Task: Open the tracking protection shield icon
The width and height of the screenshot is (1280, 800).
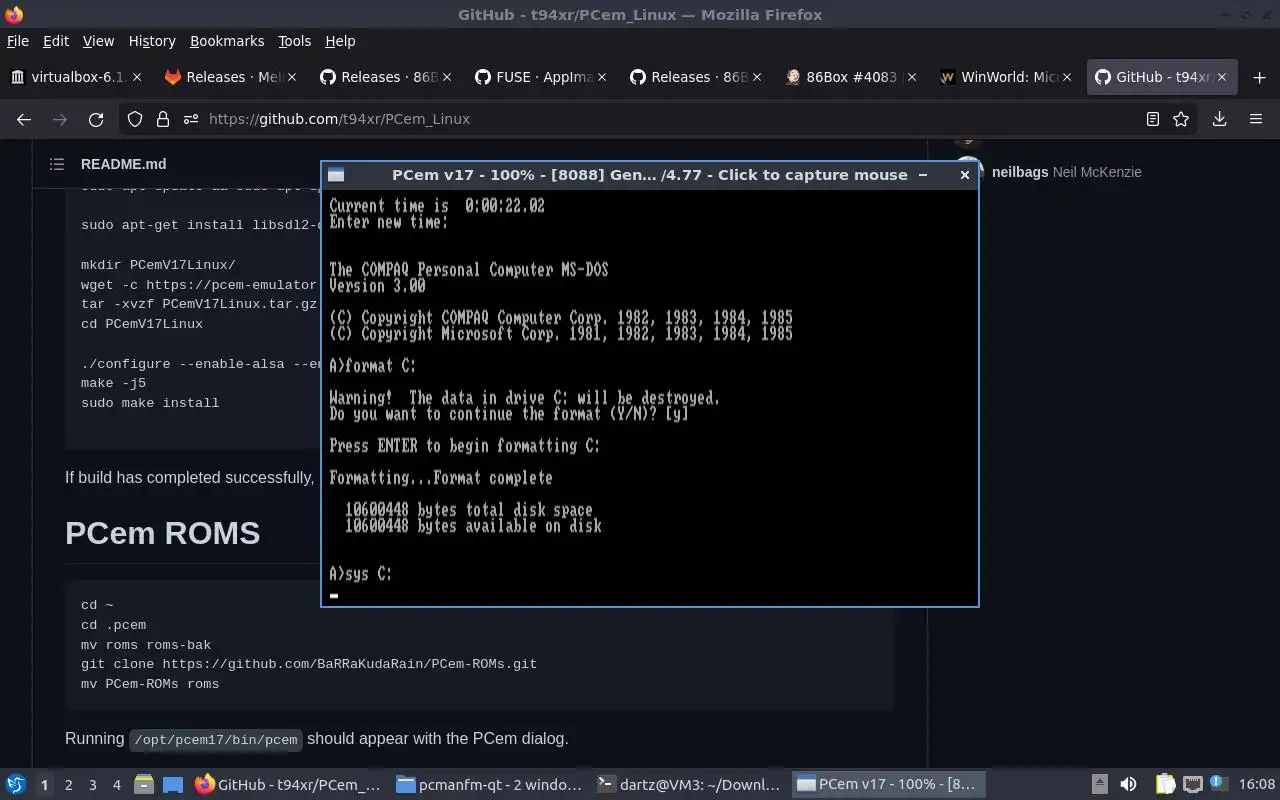Action: pyautogui.click(x=135, y=119)
